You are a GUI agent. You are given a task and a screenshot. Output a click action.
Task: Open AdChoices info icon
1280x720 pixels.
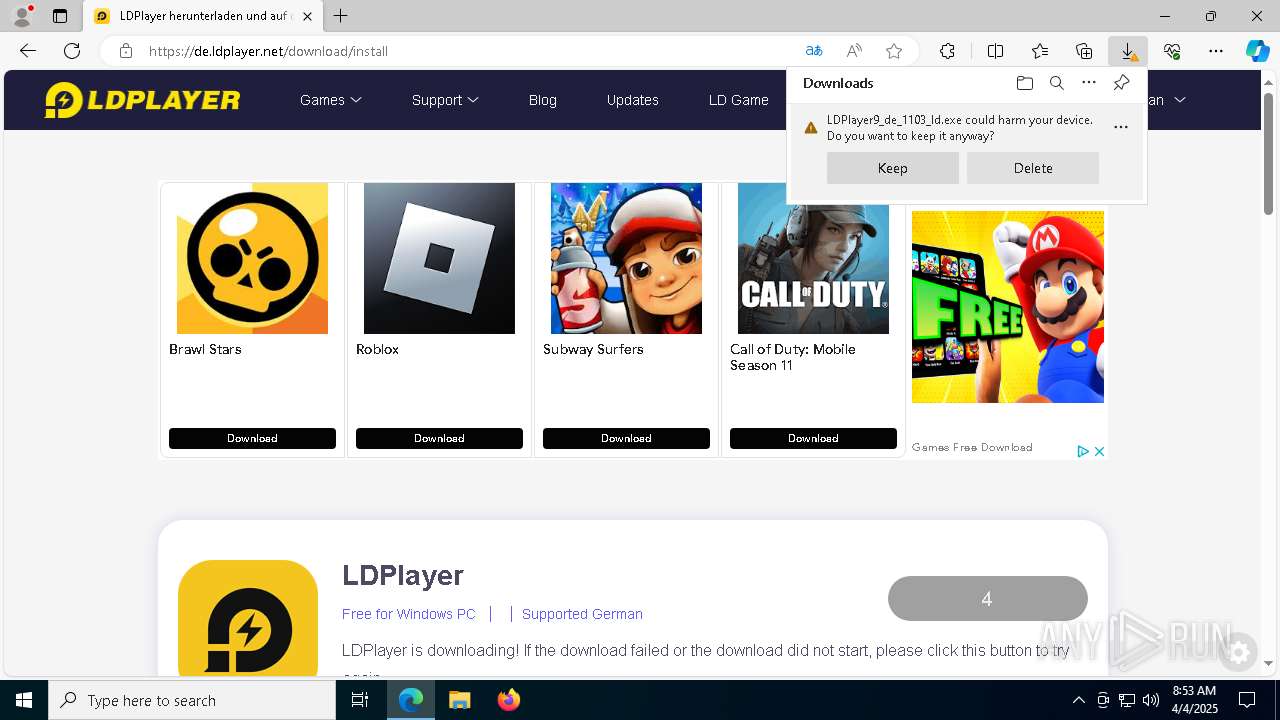(x=1082, y=451)
